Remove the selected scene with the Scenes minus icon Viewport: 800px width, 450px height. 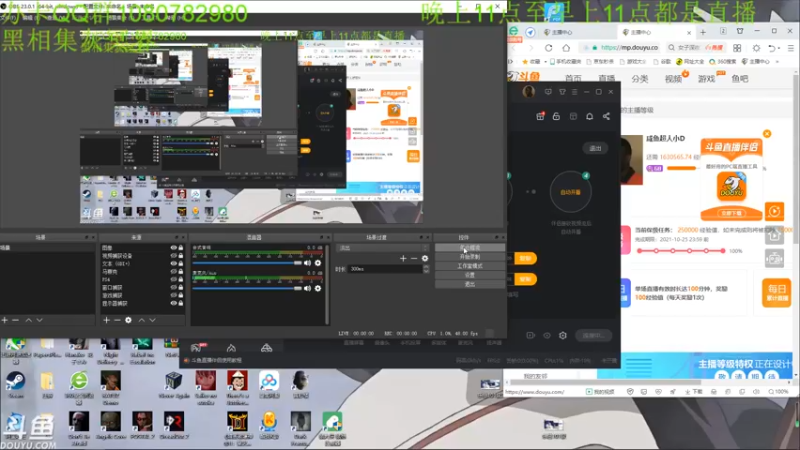[16, 320]
